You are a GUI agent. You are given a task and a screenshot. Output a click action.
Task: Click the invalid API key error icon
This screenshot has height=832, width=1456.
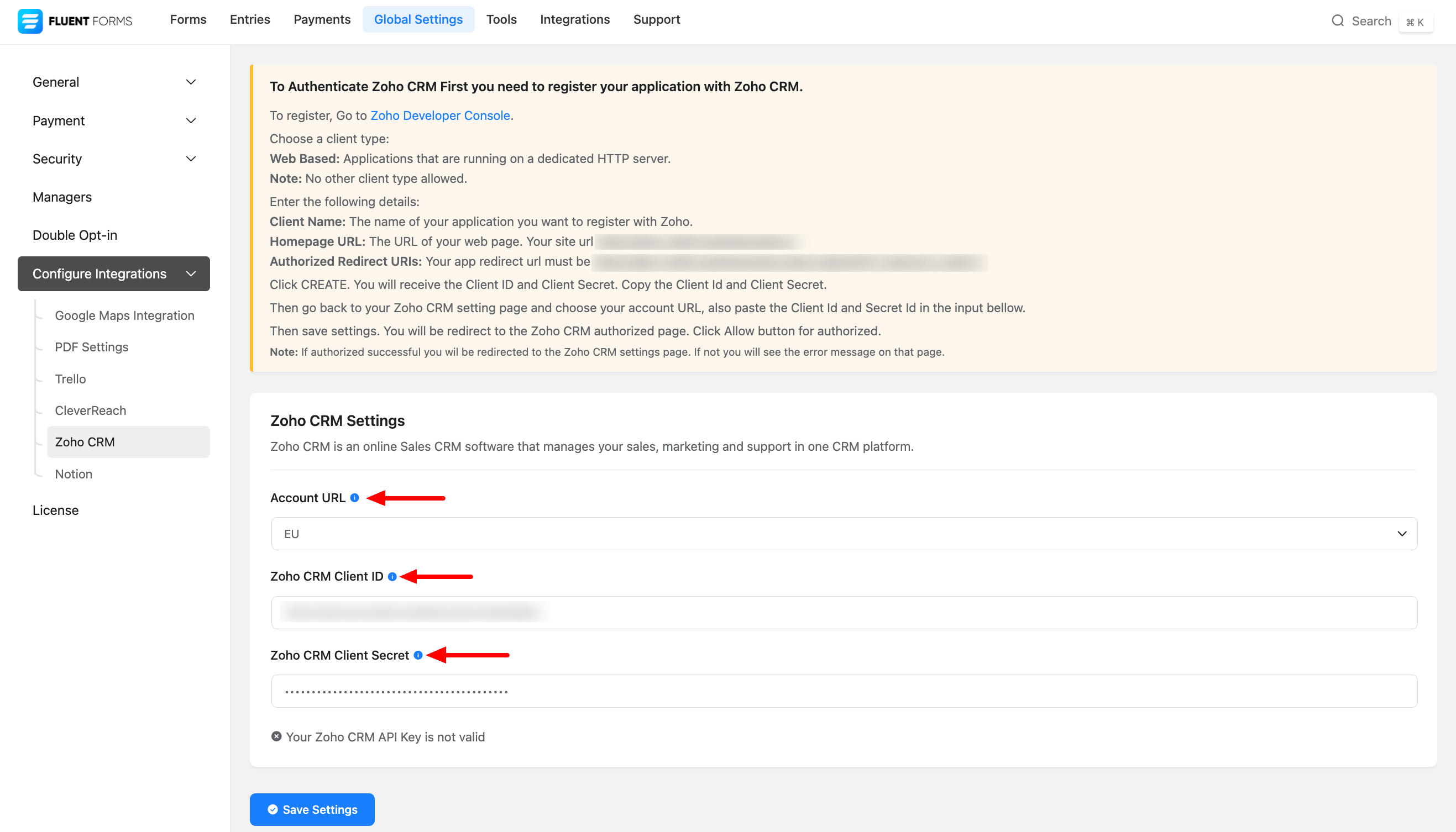(x=276, y=736)
